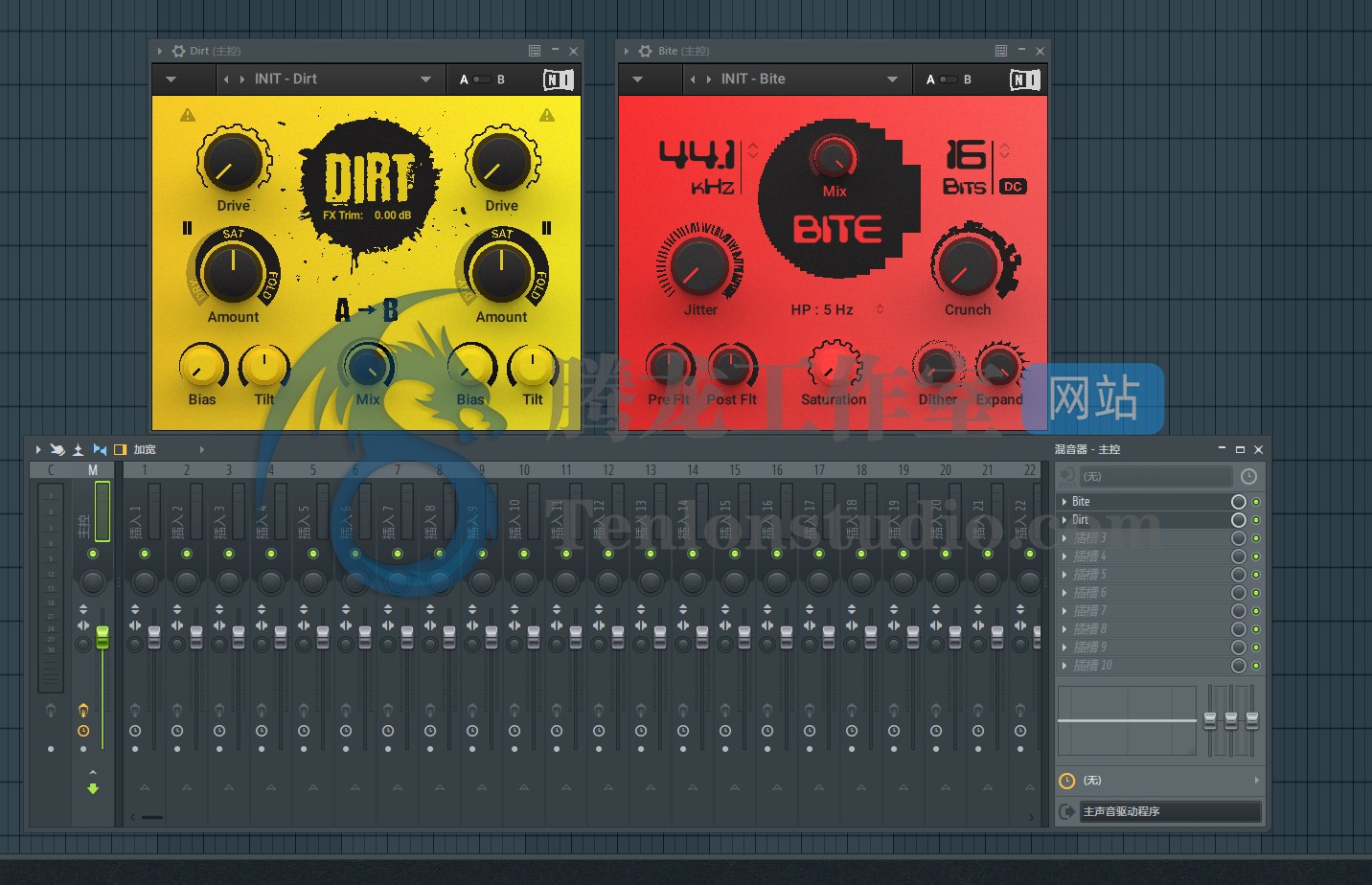The width and height of the screenshot is (1372, 885).
Task: Mute the master track green LED
Action: pyautogui.click(x=93, y=554)
